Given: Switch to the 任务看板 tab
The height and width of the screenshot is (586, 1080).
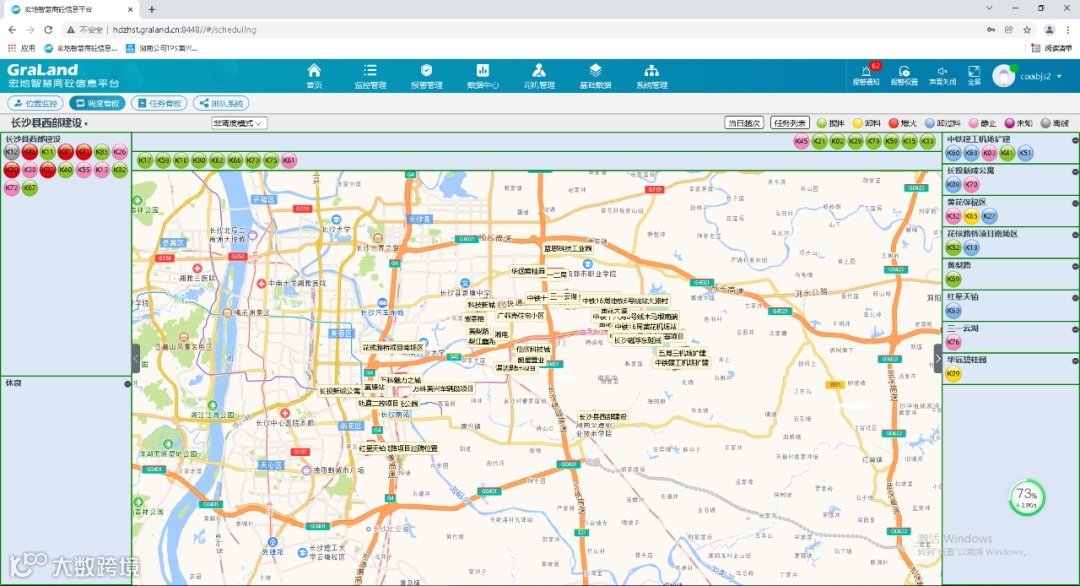Looking at the screenshot, I should 159,103.
